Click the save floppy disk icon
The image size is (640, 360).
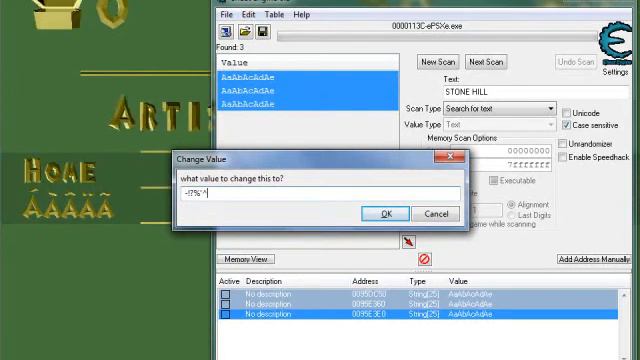(263, 31)
